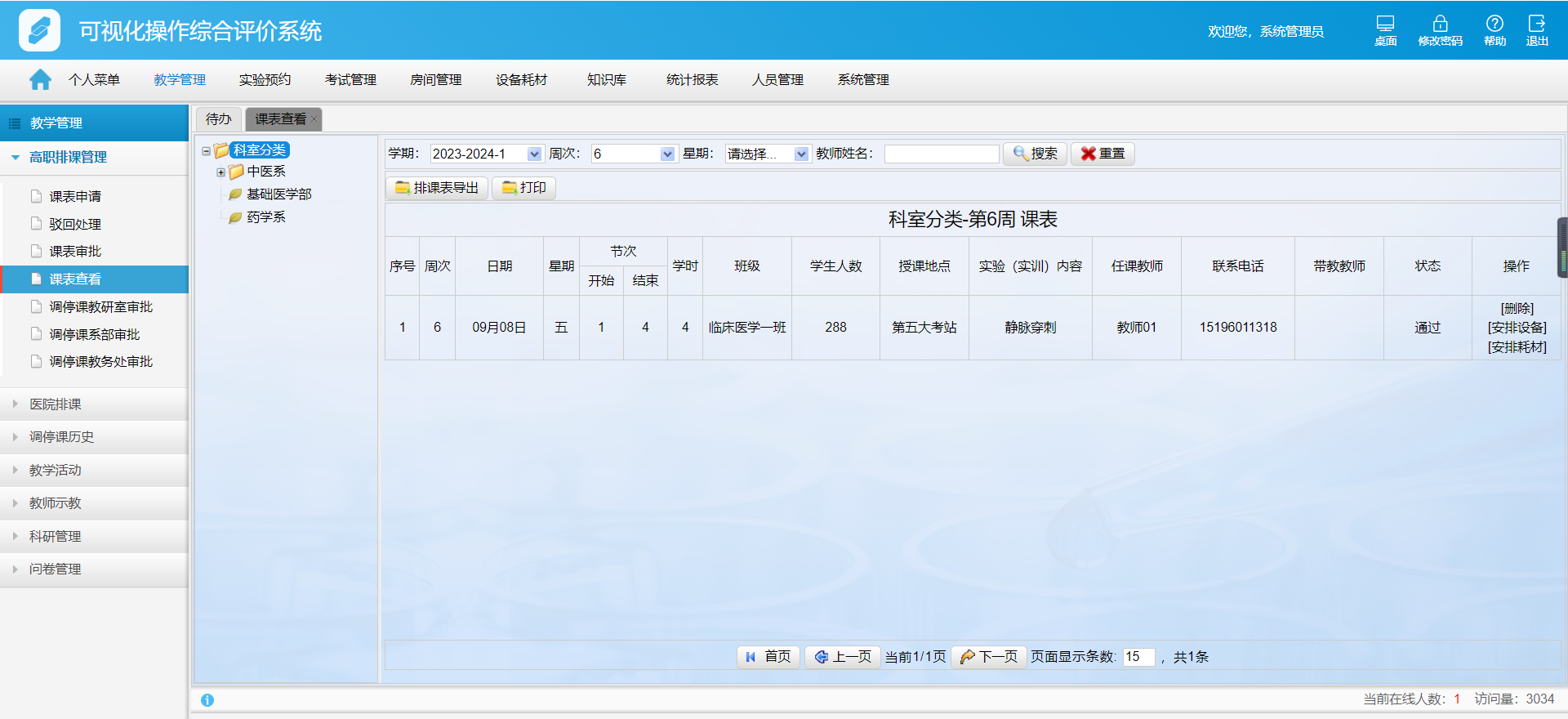Open 调停课系部审批 in the sidebar
This screenshot has height=719, width=1568.
(95, 334)
